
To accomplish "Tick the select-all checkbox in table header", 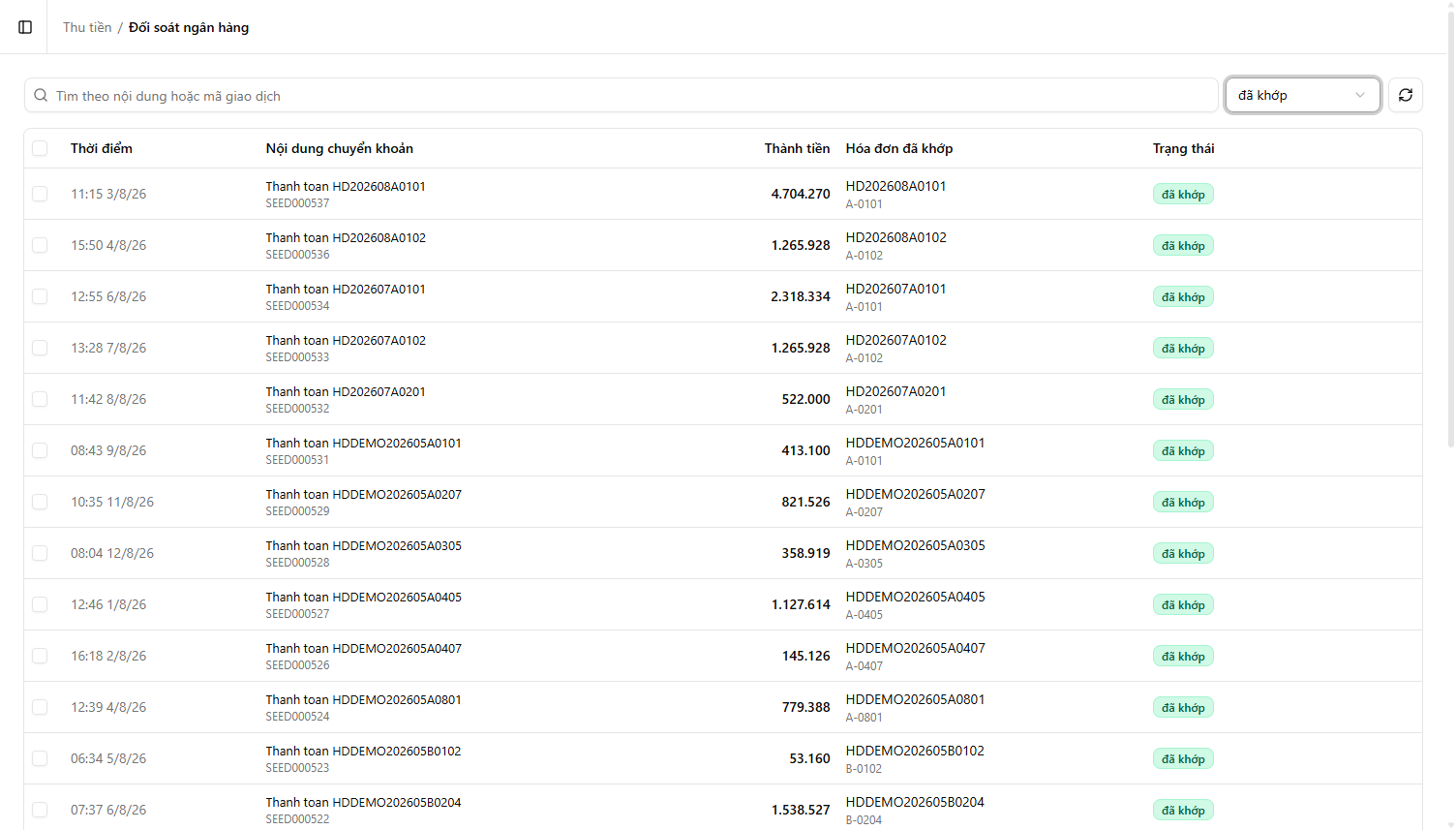I will 40,148.
